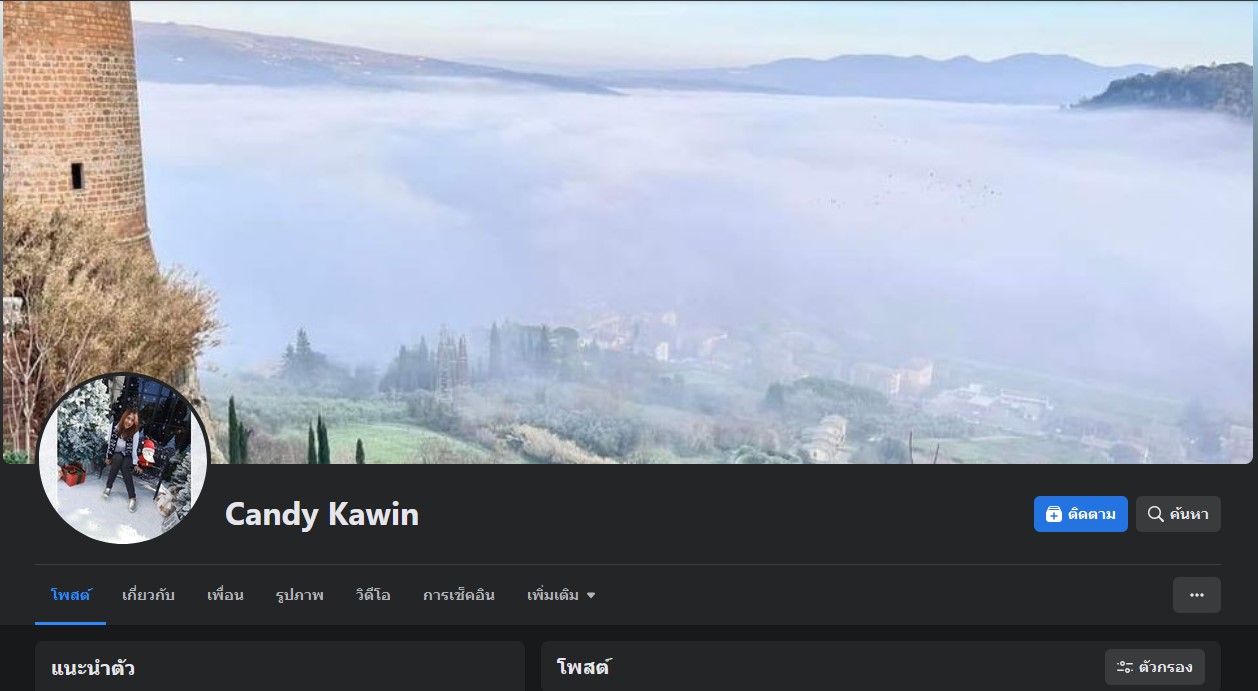Click the Candy Kawin profile name
The height and width of the screenshot is (691, 1258).
click(322, 514)
